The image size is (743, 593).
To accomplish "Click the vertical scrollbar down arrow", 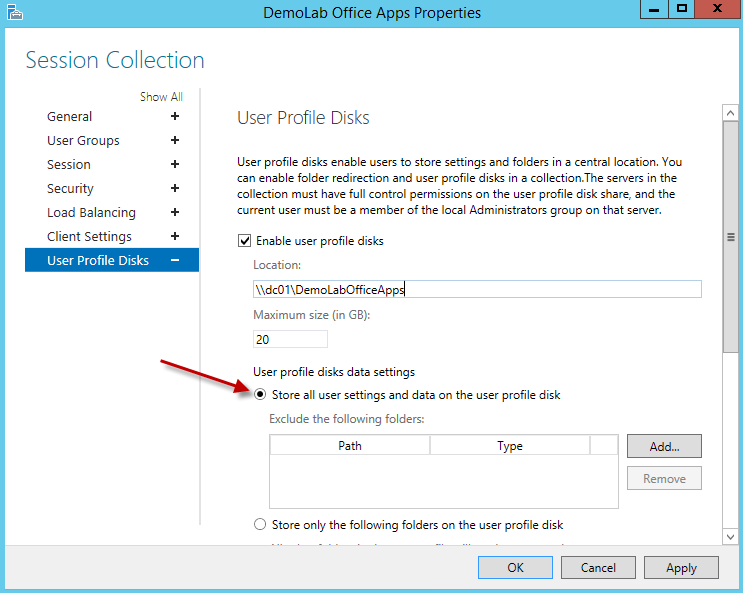I will click(731, 538).
